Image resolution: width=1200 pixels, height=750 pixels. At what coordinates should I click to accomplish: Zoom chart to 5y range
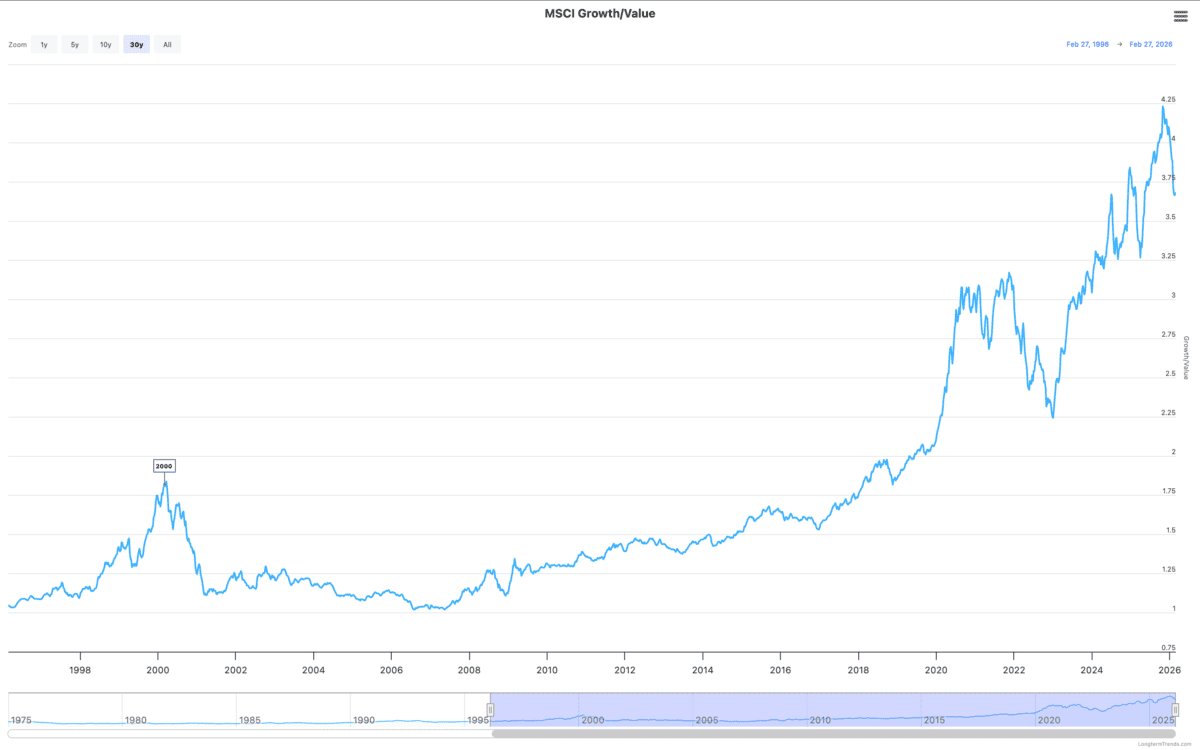click(75, 44)
